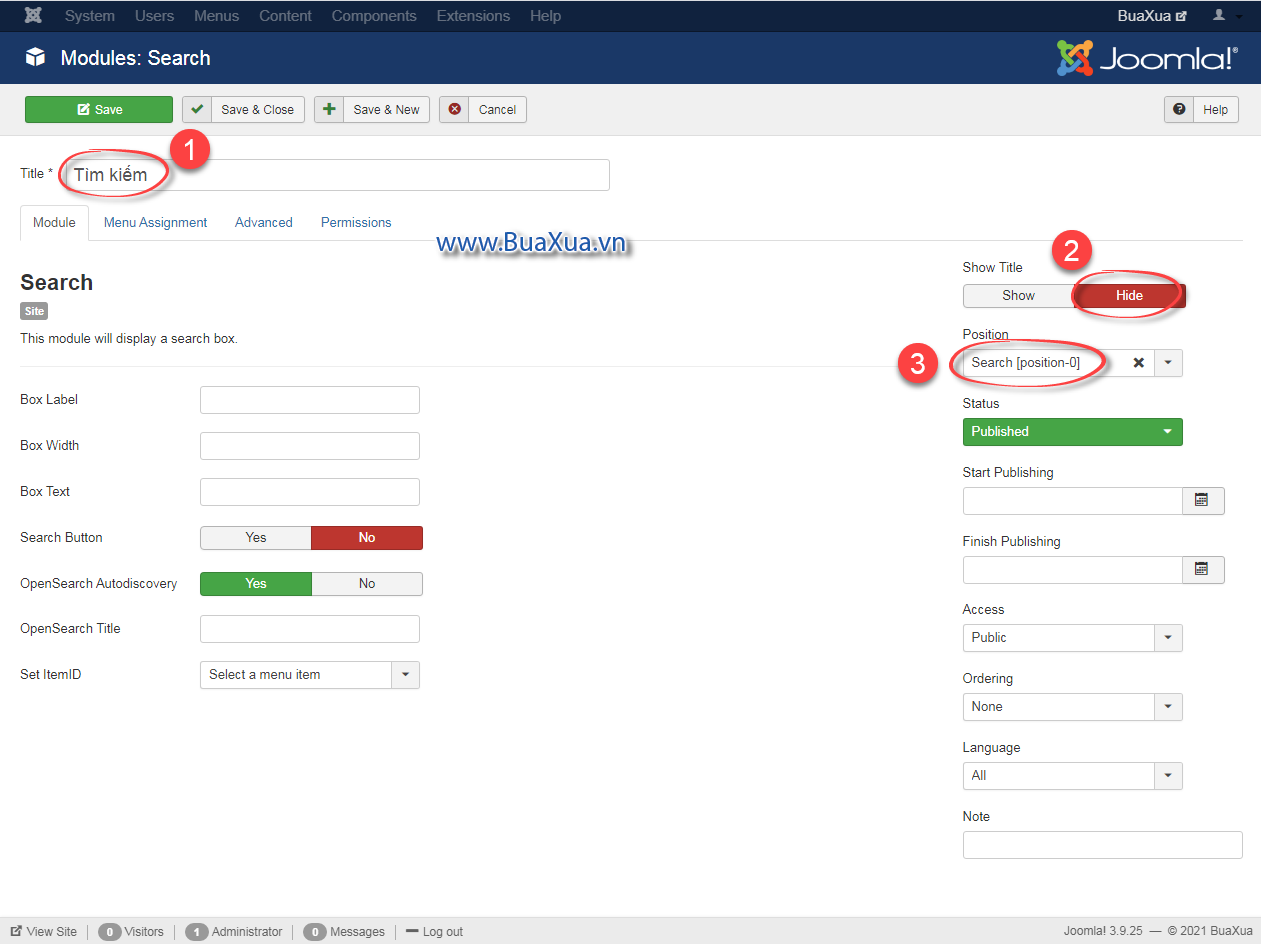
Task: Click the Joomla! brand logo
Action: pyautogui.click(x=1147, y=58)
